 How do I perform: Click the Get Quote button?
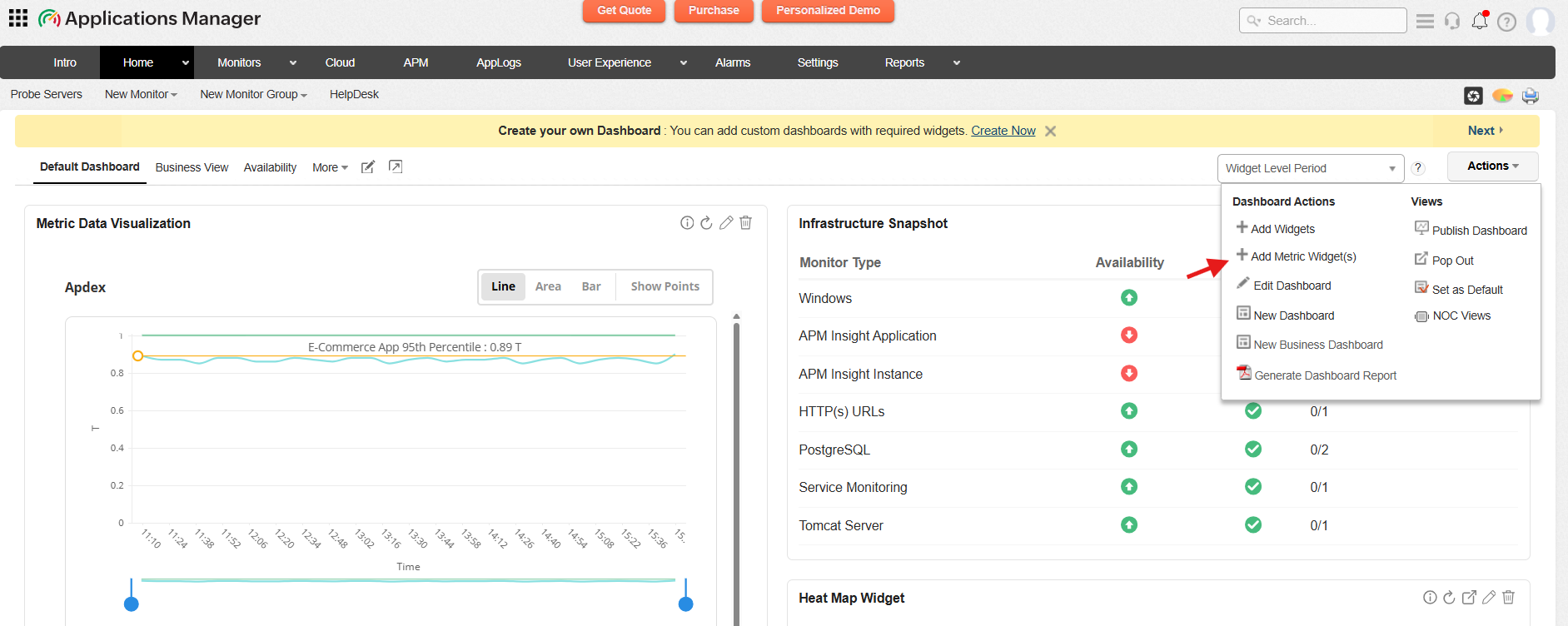click(x=625, y=11)
